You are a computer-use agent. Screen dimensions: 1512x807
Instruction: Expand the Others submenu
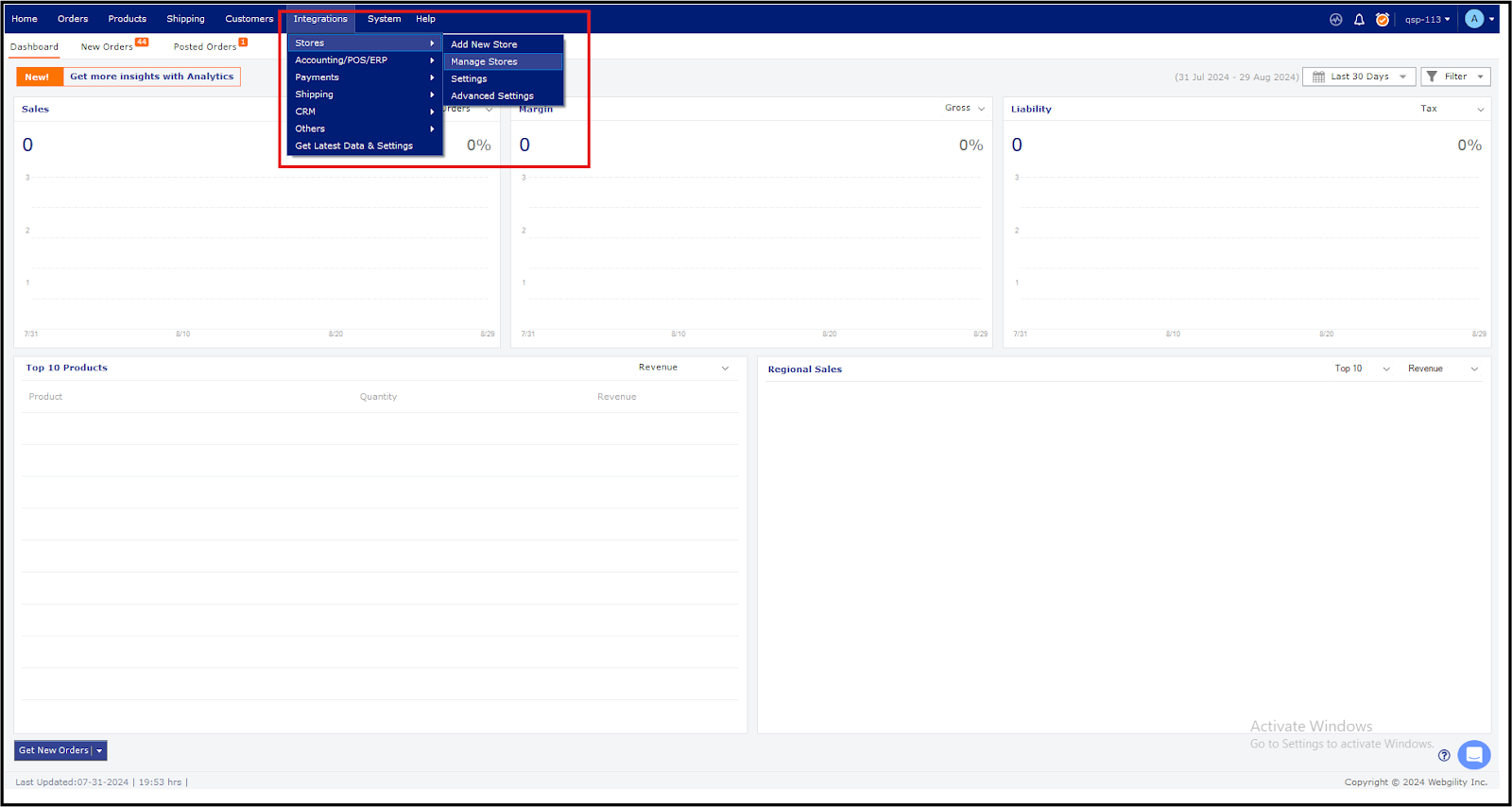coord(365,129)
